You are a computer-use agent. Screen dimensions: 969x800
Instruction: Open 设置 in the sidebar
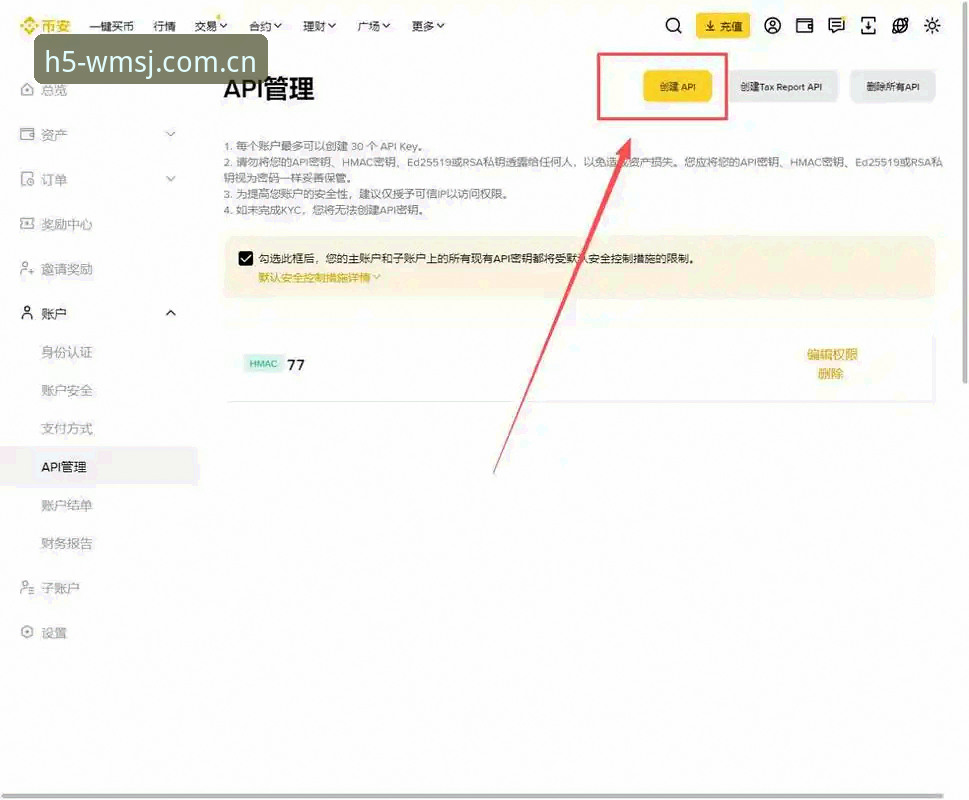(x=54, y=633)
